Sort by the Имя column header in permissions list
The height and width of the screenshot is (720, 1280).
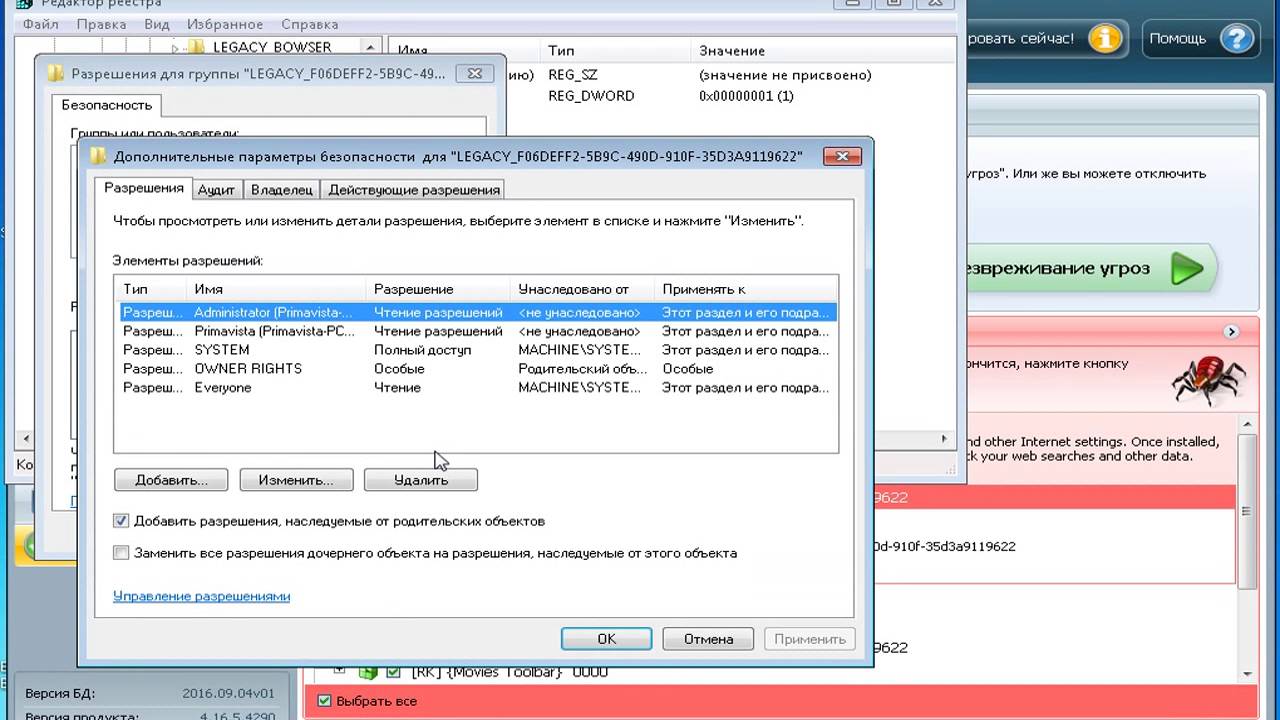[276, 289]
